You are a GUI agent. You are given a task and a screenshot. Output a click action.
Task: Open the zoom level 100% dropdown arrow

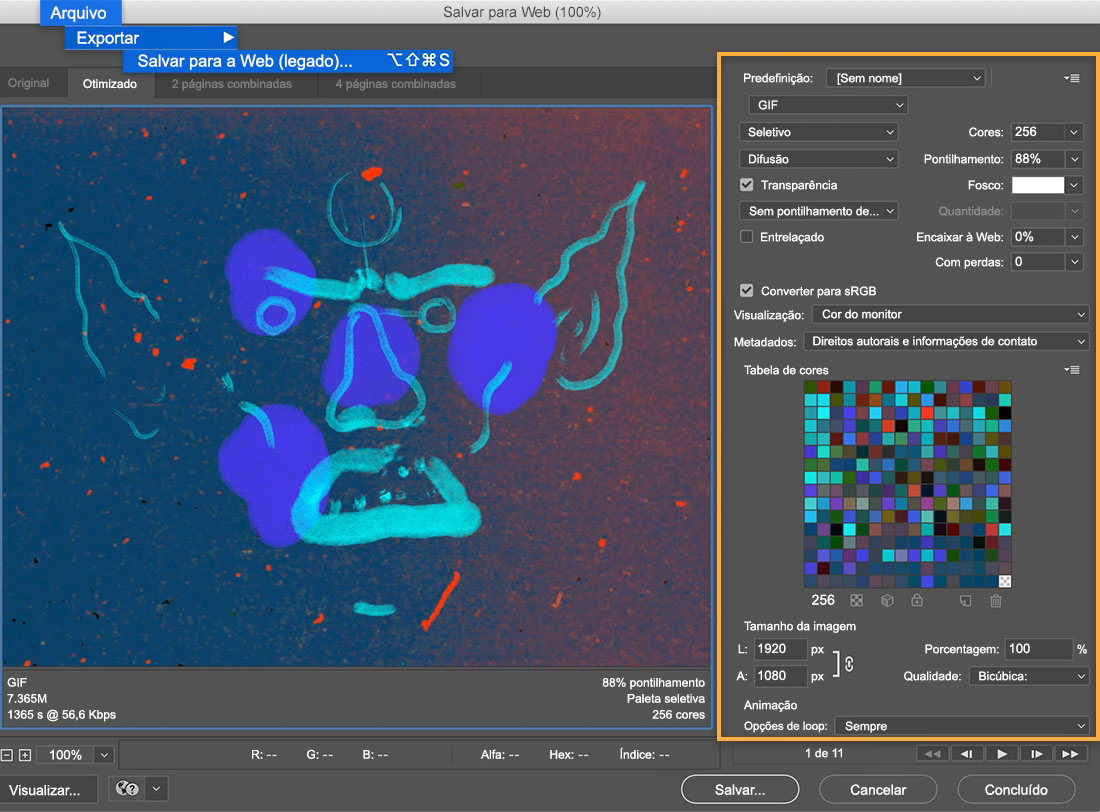(104, 755)
